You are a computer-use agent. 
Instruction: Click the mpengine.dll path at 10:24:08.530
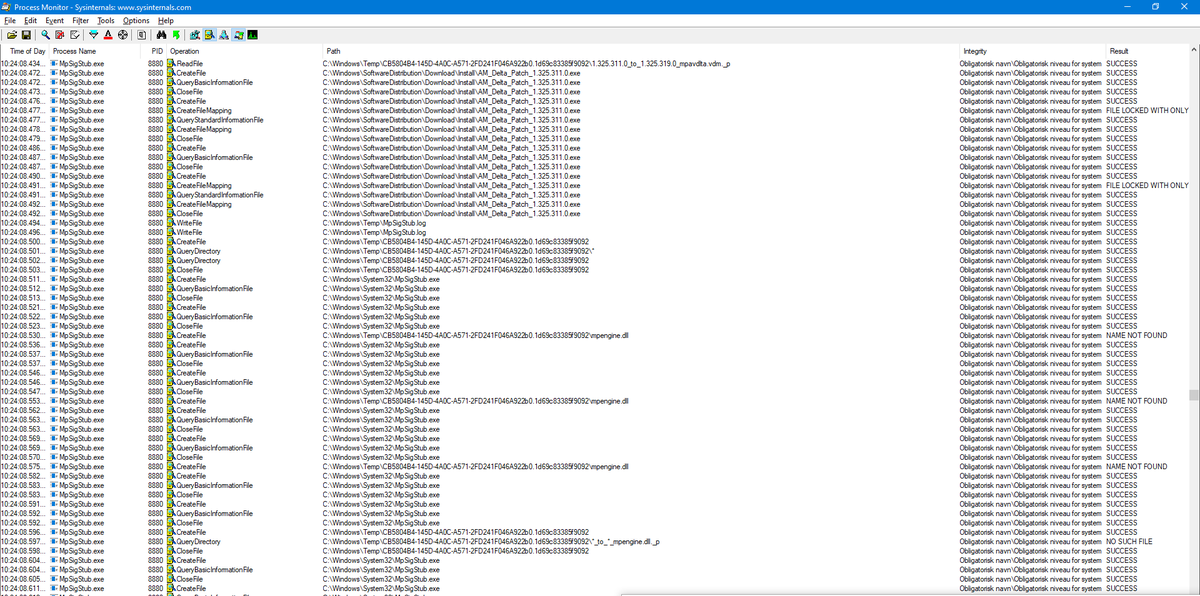475,335
